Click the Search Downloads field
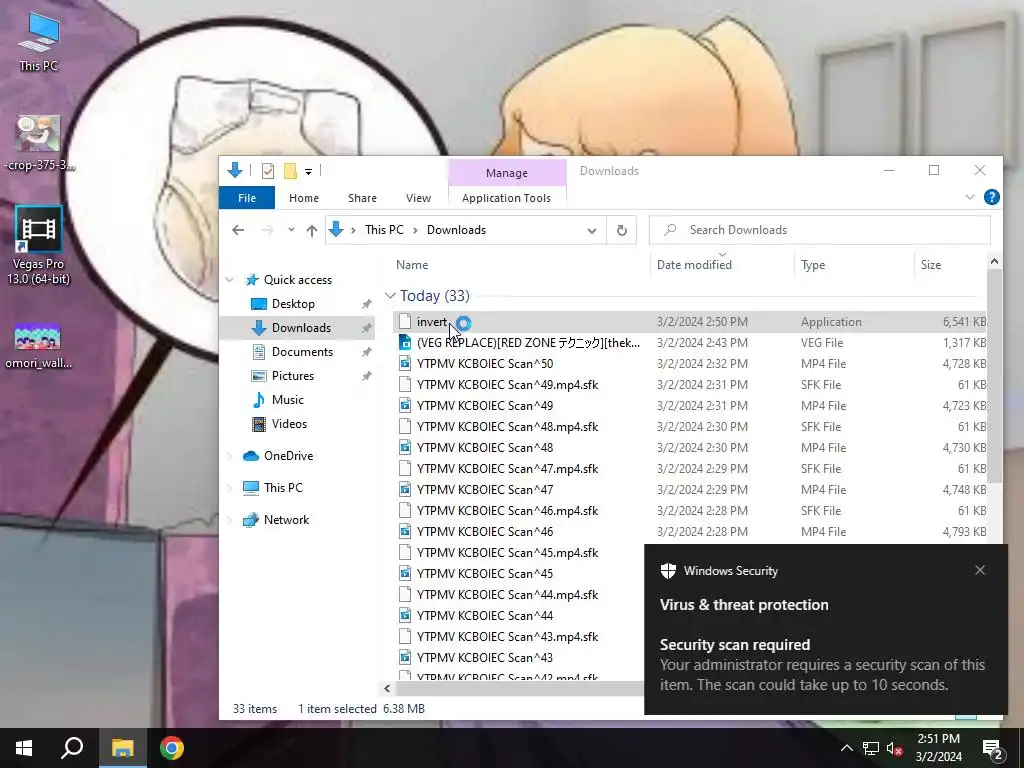1024x768 pixels. click(x=820, y=230)
